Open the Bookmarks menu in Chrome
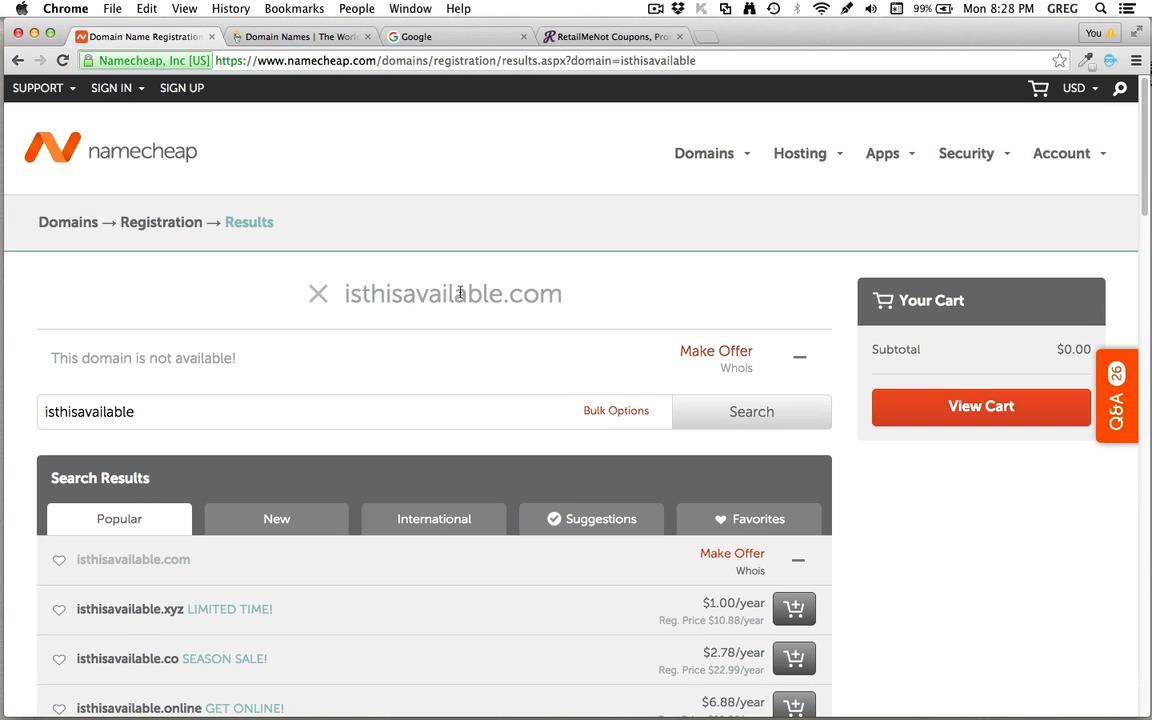This screenshot has width=1152, height=720. click(294, 9)
